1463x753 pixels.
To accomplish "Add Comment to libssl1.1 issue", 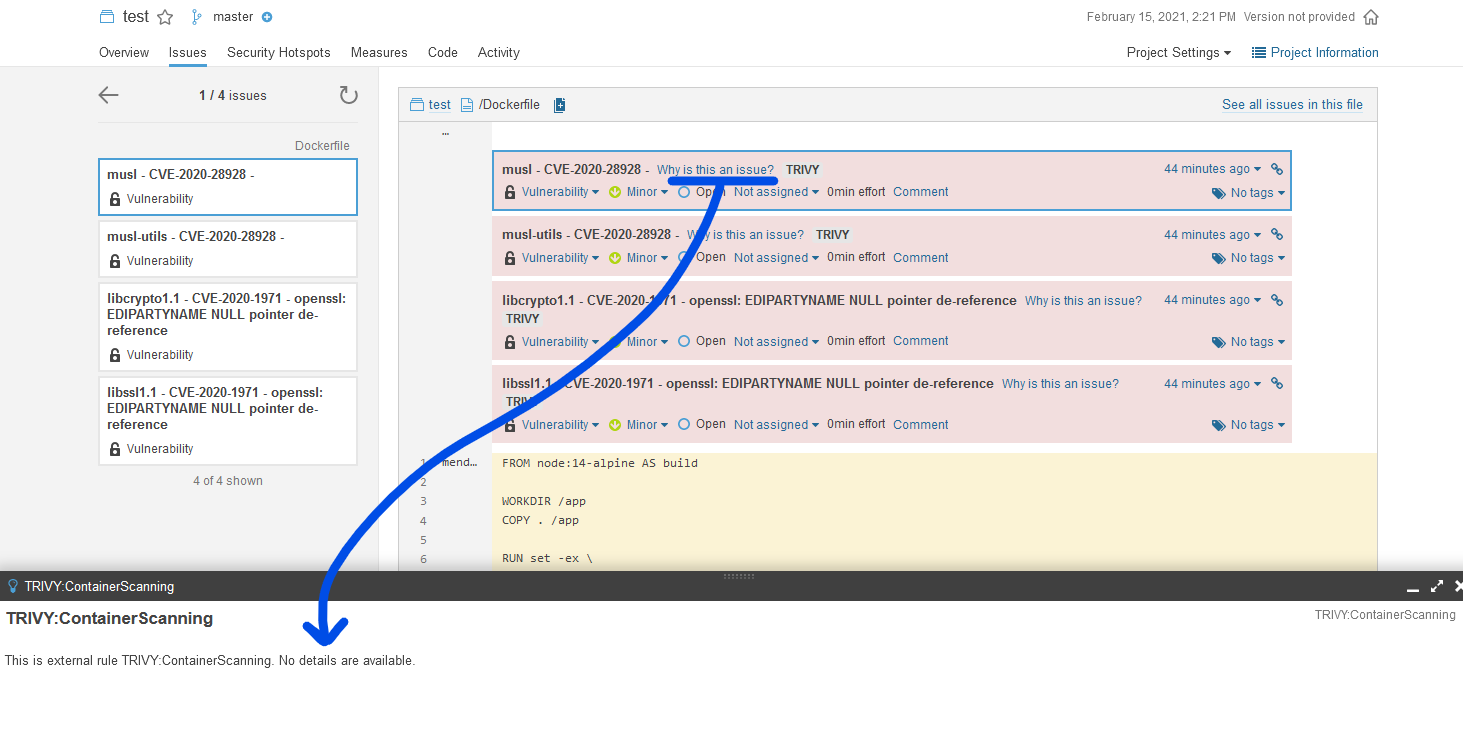I will point(921,425).
